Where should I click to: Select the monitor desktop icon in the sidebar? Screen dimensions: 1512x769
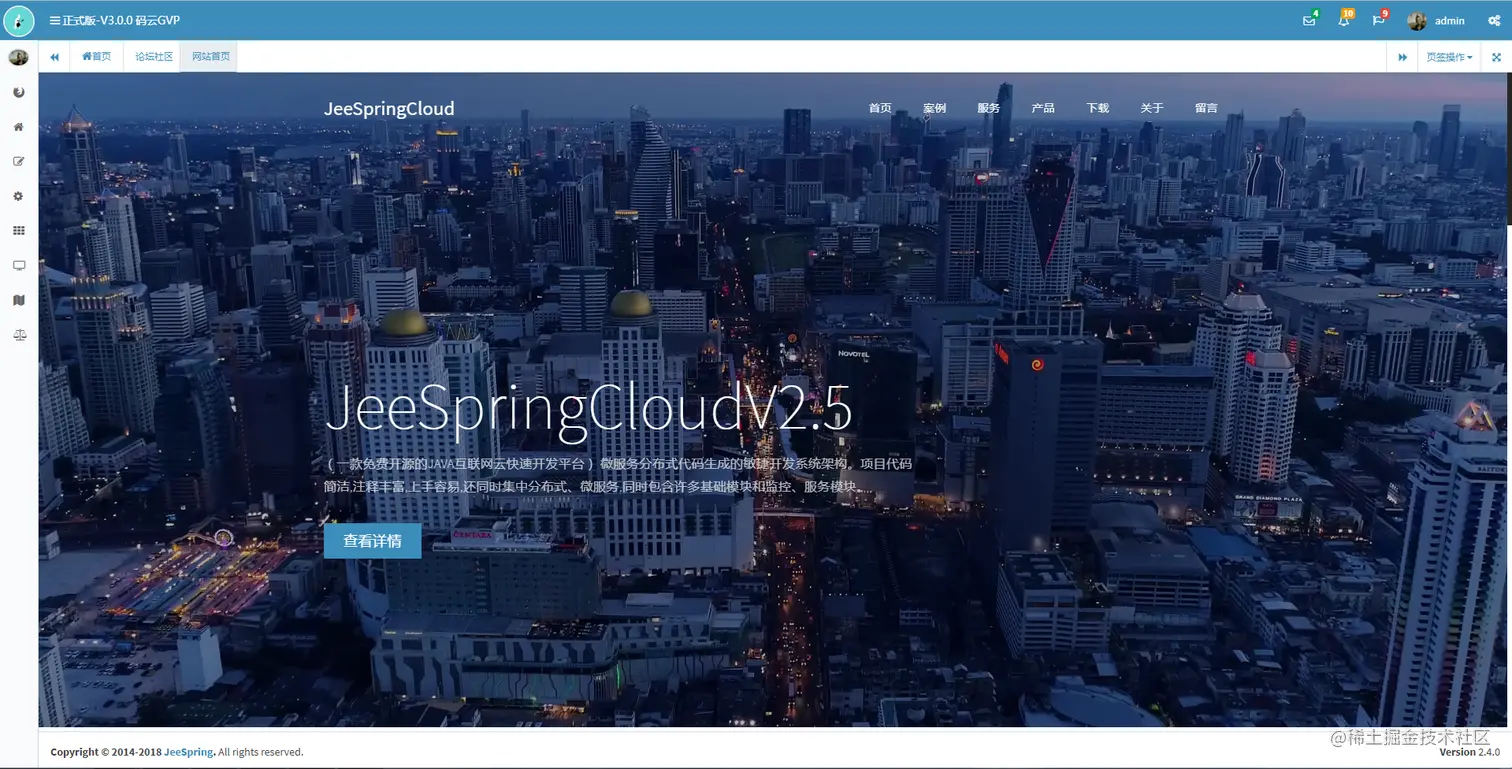pyautogui.click(x=18, y=265)
